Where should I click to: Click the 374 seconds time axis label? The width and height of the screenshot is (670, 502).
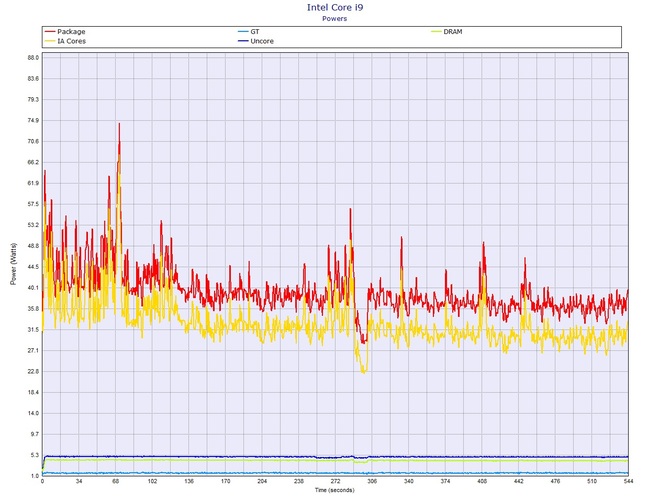(445, 481)
